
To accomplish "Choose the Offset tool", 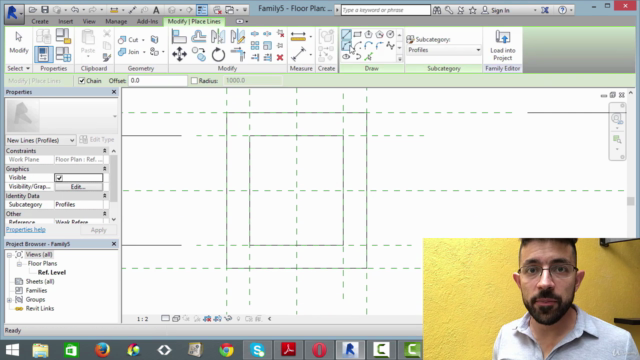I will point(199,37).
